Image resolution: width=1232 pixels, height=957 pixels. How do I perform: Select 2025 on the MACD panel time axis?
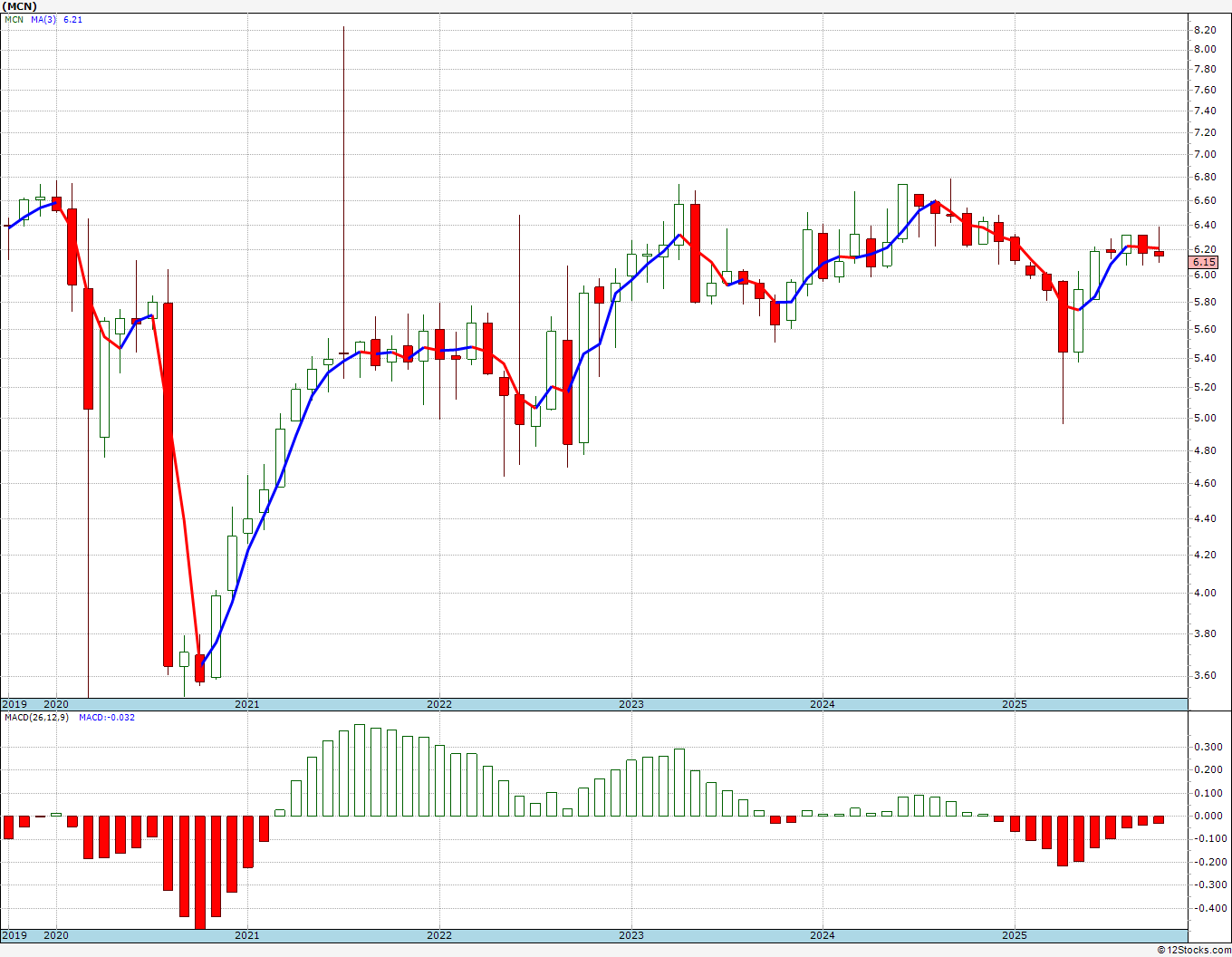coord(1015,935)
